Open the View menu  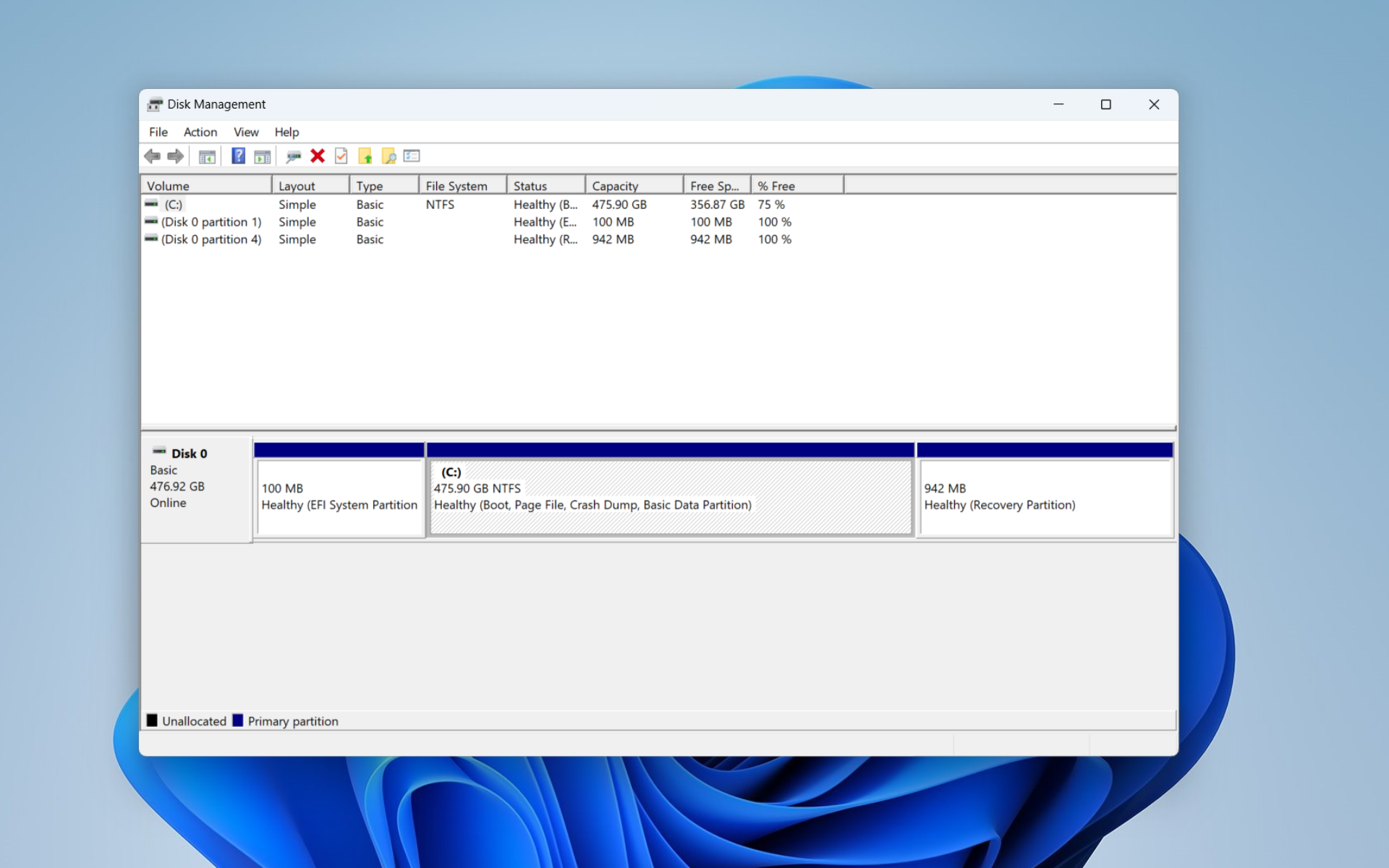click(x=246, y=132)
